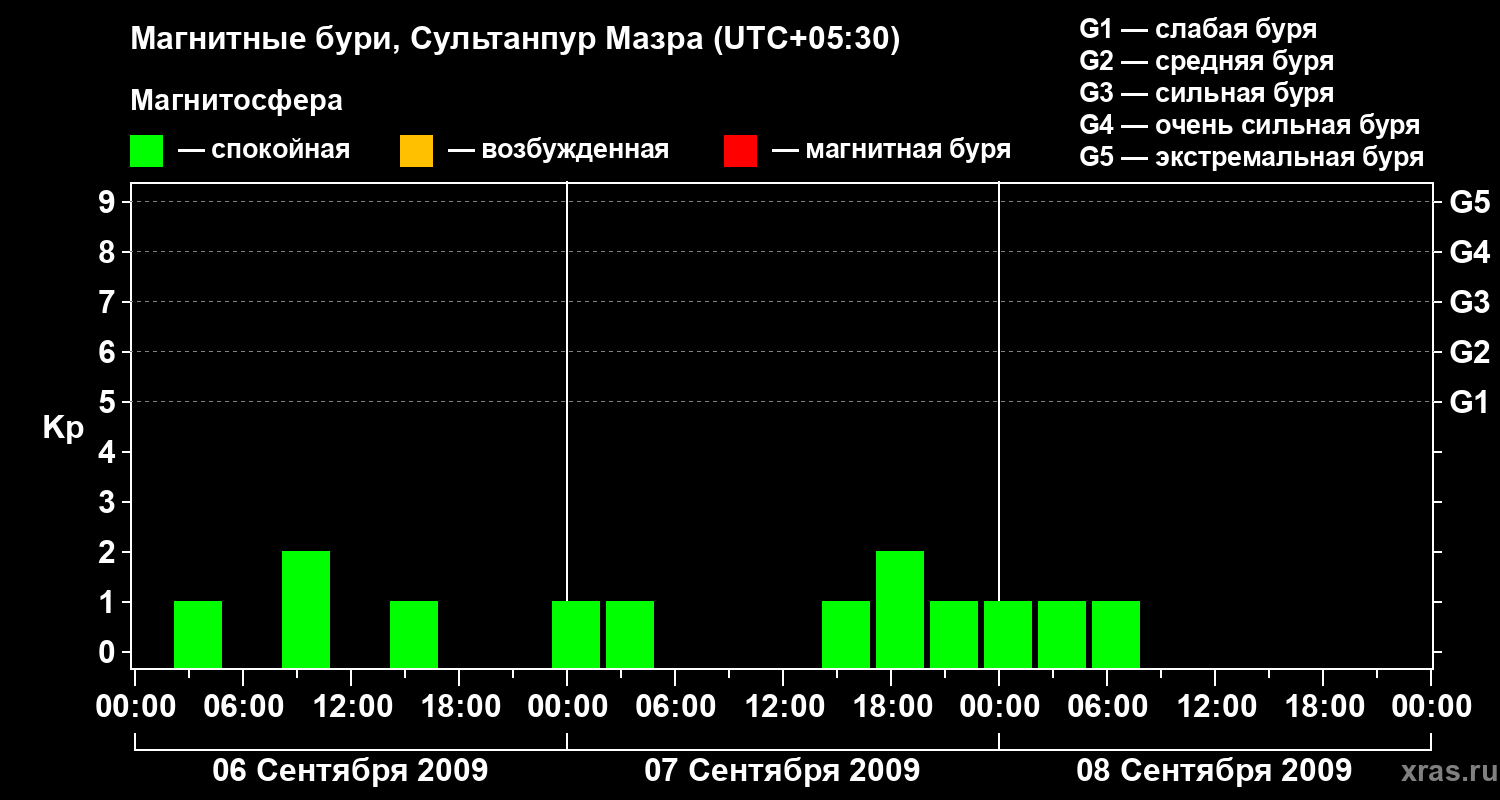The image size is (1500, 800).
Task: Click the red 'магнитная буря' legend swatch
Action: [740, 151]
